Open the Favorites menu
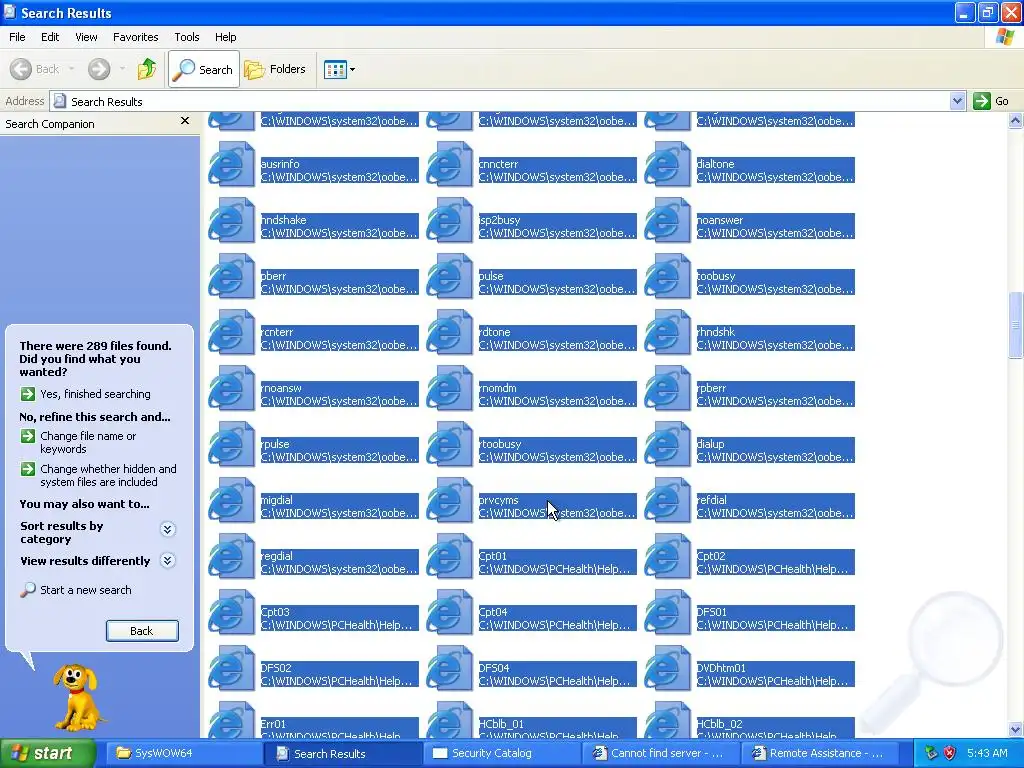1024x768 pixels. click(135, 37)
